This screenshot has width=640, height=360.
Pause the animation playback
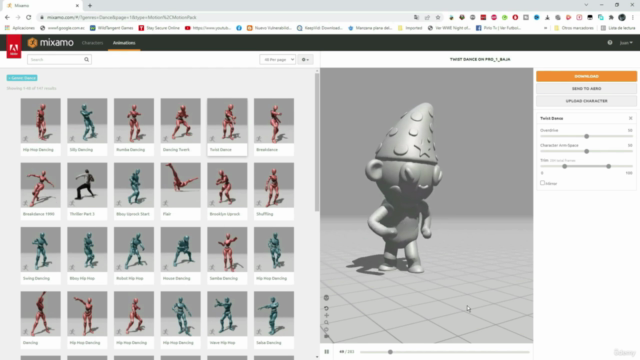(x=327, y=351)
